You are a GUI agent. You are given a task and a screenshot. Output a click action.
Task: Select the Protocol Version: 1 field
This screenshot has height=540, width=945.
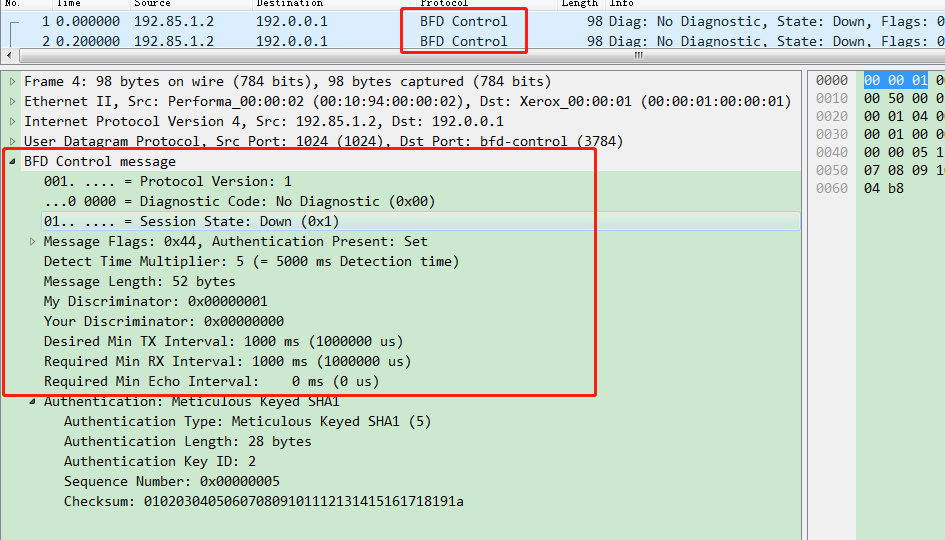[x=168, y=181]
